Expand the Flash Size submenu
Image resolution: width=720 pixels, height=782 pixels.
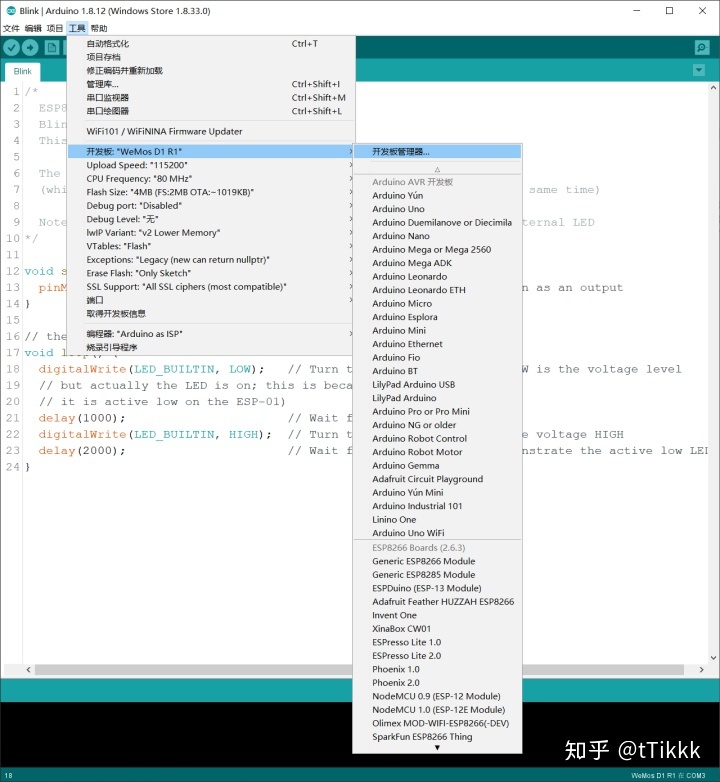point(211,192)
